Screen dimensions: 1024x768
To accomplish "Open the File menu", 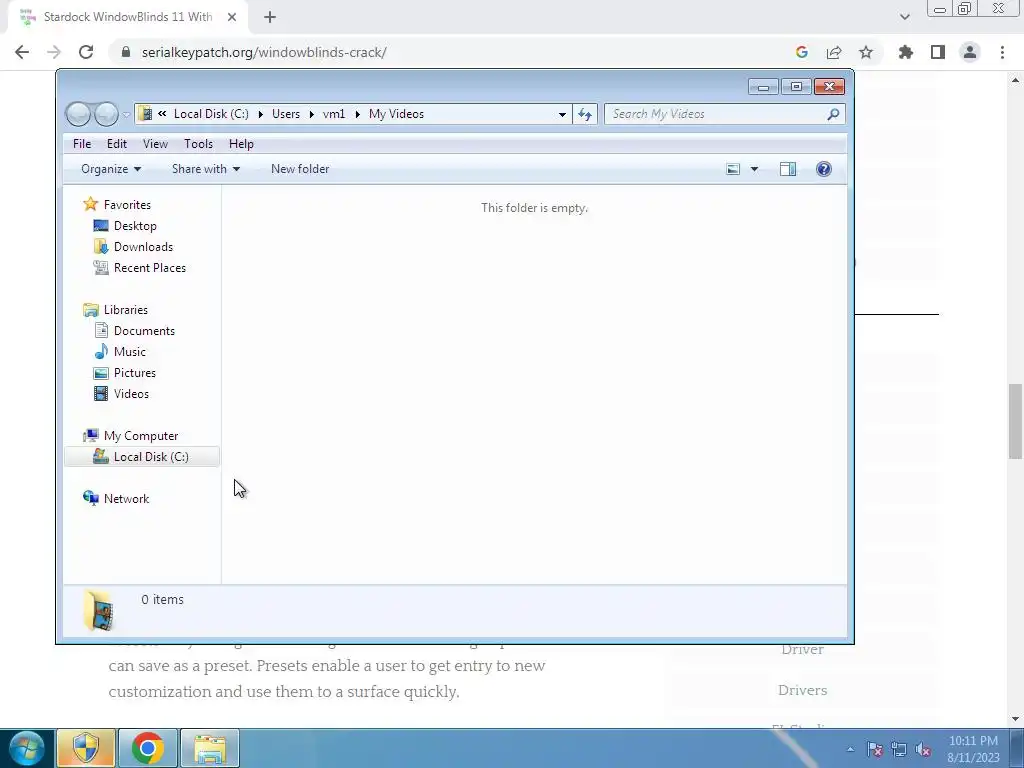I will click(x=82, y=144).
